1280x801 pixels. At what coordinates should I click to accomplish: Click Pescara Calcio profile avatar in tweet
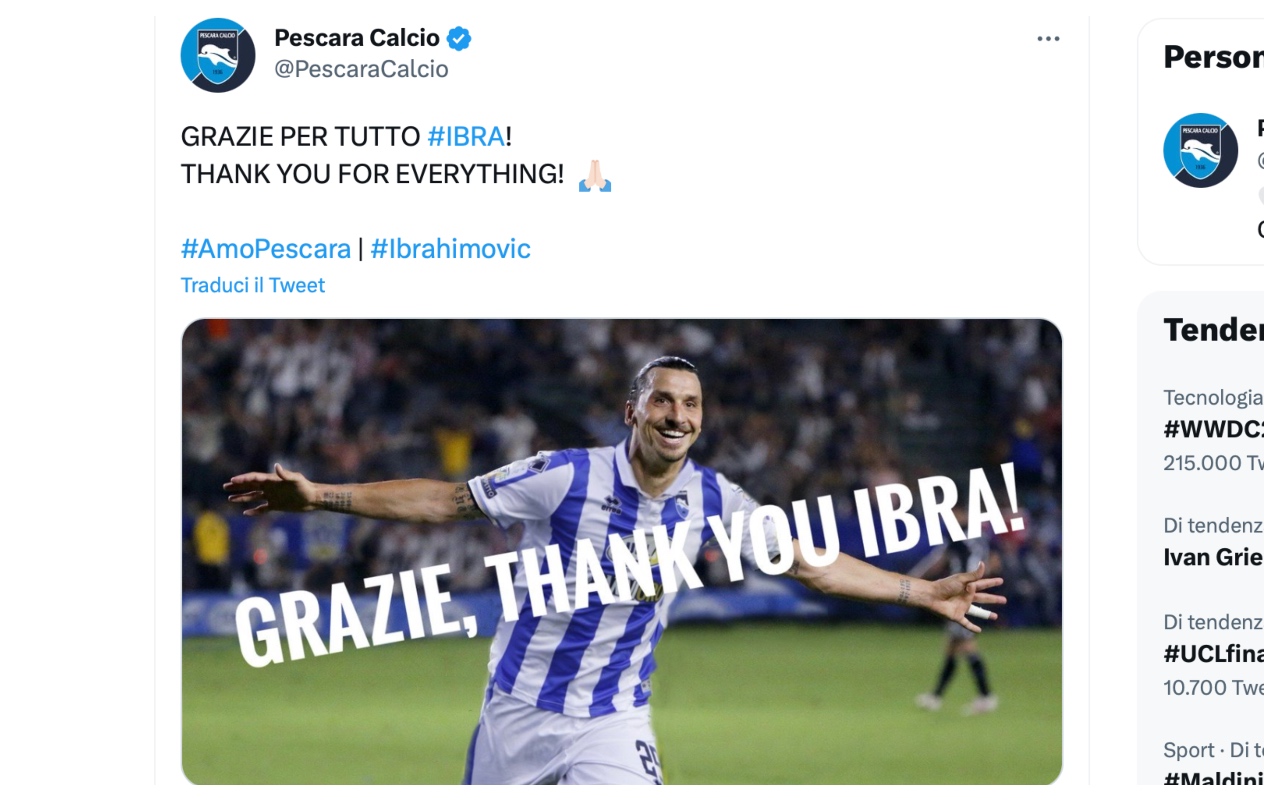218,55
